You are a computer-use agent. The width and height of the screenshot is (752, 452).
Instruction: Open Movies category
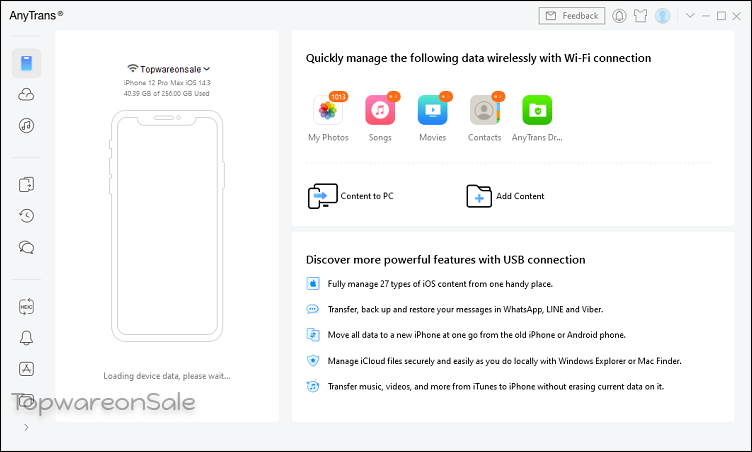point(433,118)
